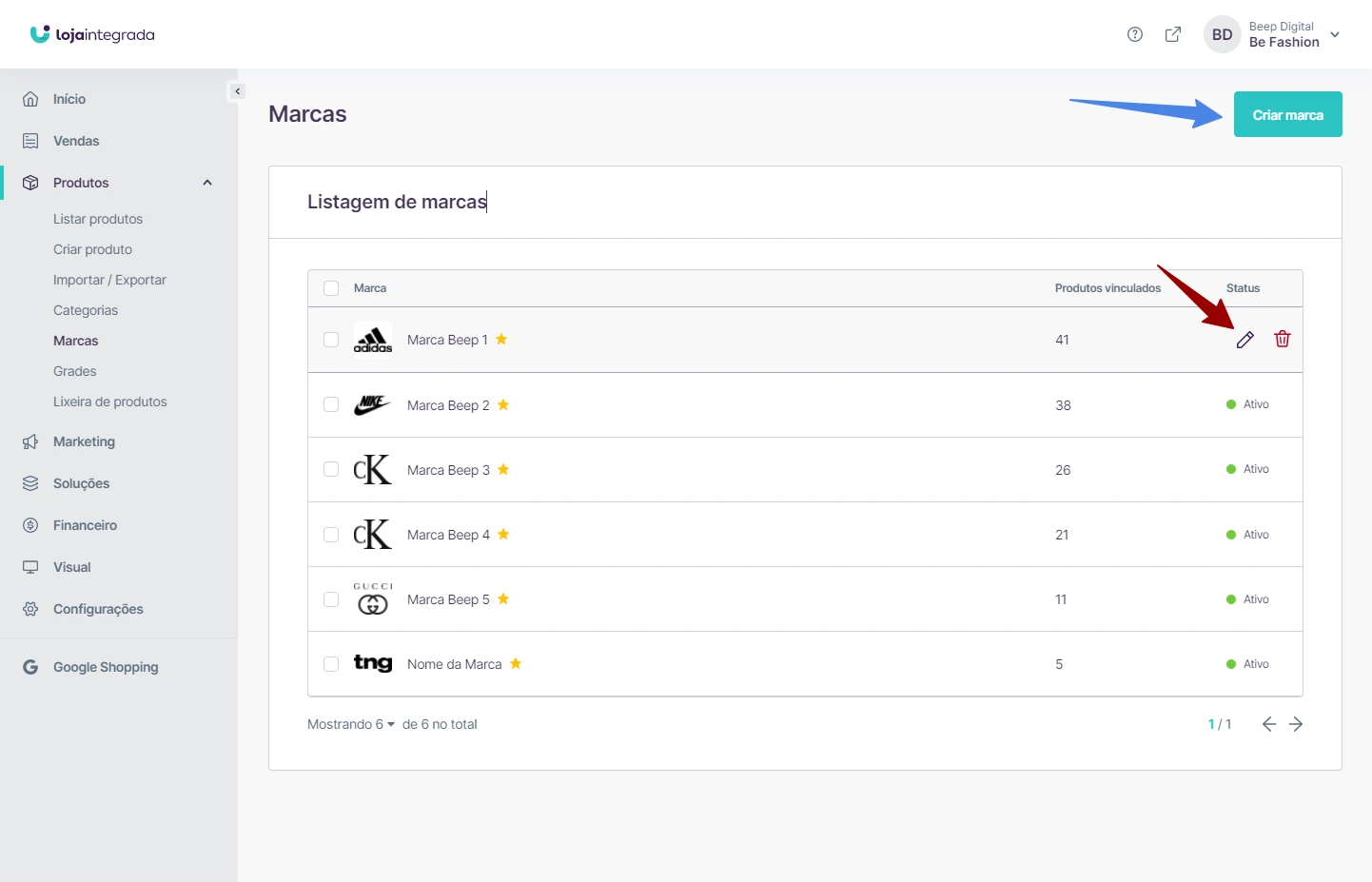This screenshot has width=1372, height=882.
Task: Click the Ativo status of Nome da Marca
Action: point(1248,664)
